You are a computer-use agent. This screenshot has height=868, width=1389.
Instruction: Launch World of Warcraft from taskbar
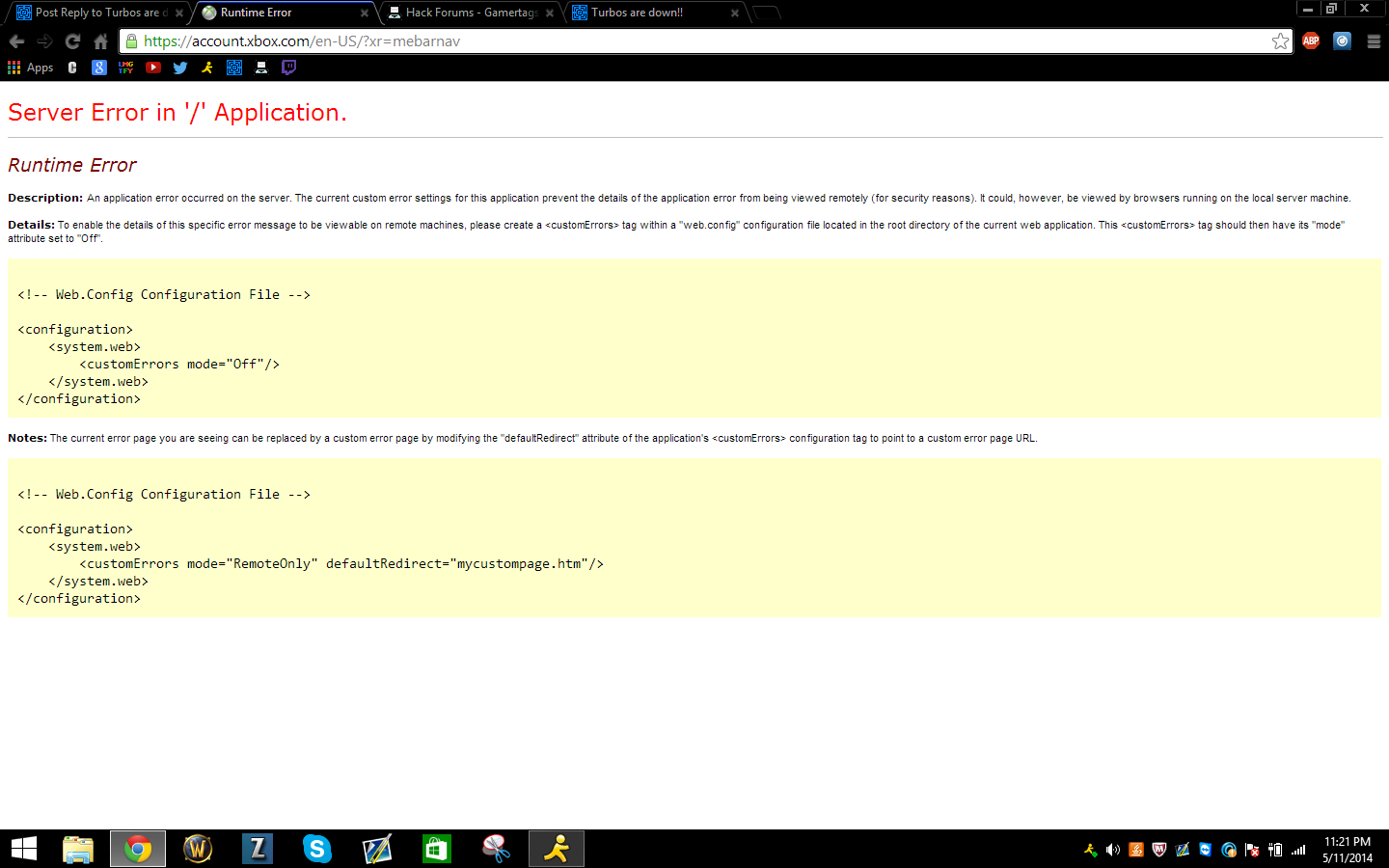coord(198,849)
